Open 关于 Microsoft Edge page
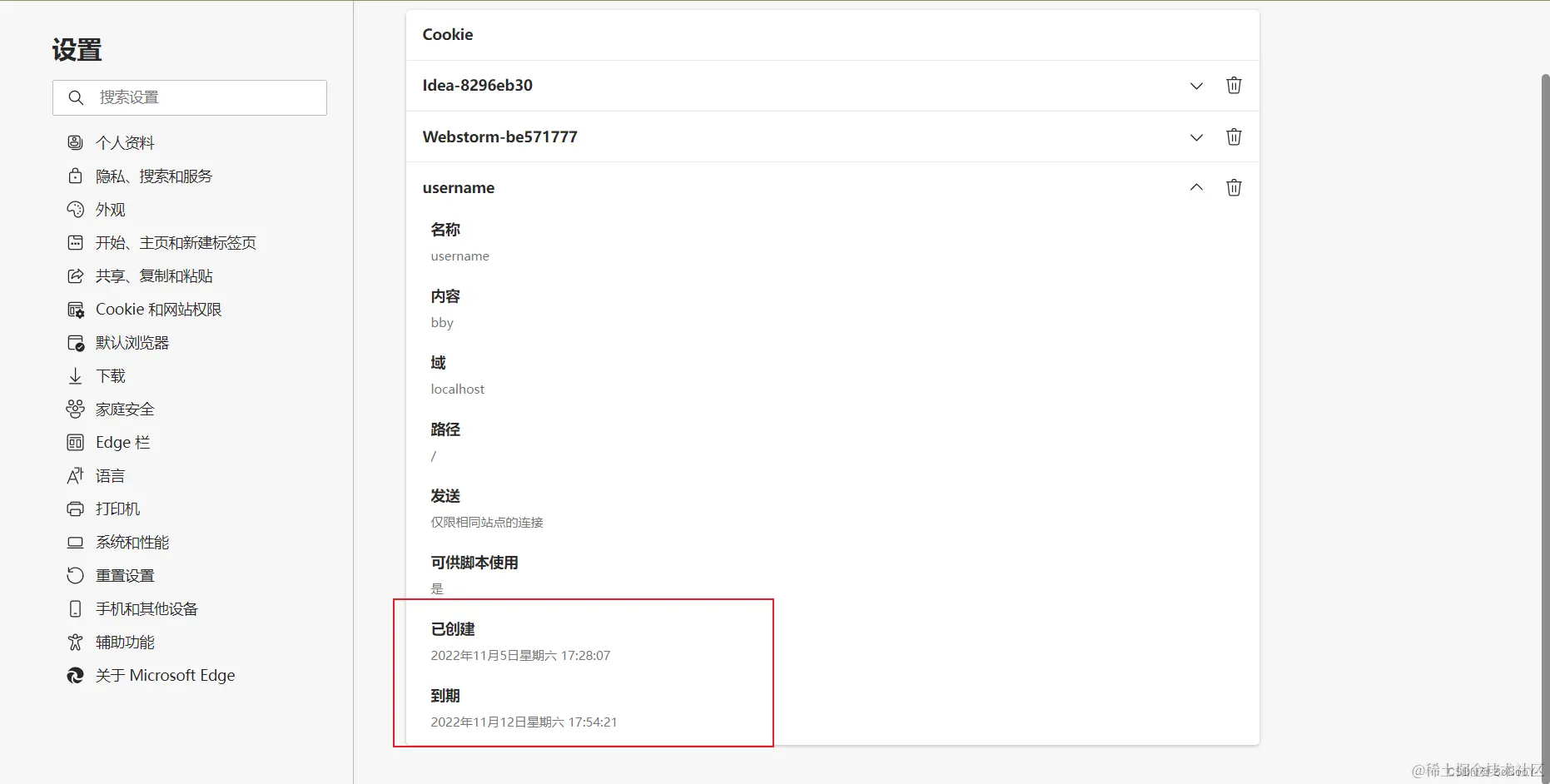1550x784 pixels. click(165, 675)
